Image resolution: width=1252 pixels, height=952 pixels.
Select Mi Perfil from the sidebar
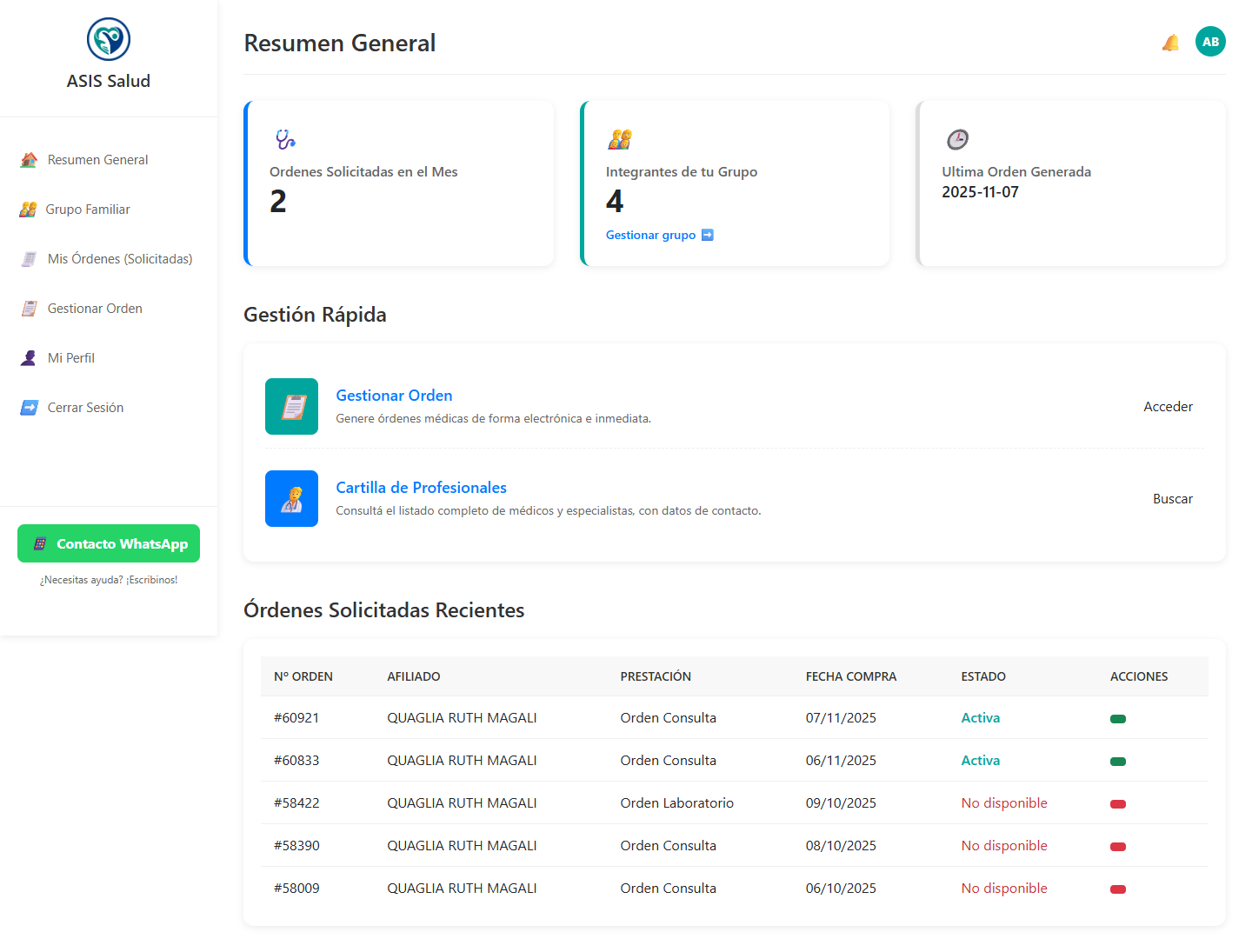71,358
